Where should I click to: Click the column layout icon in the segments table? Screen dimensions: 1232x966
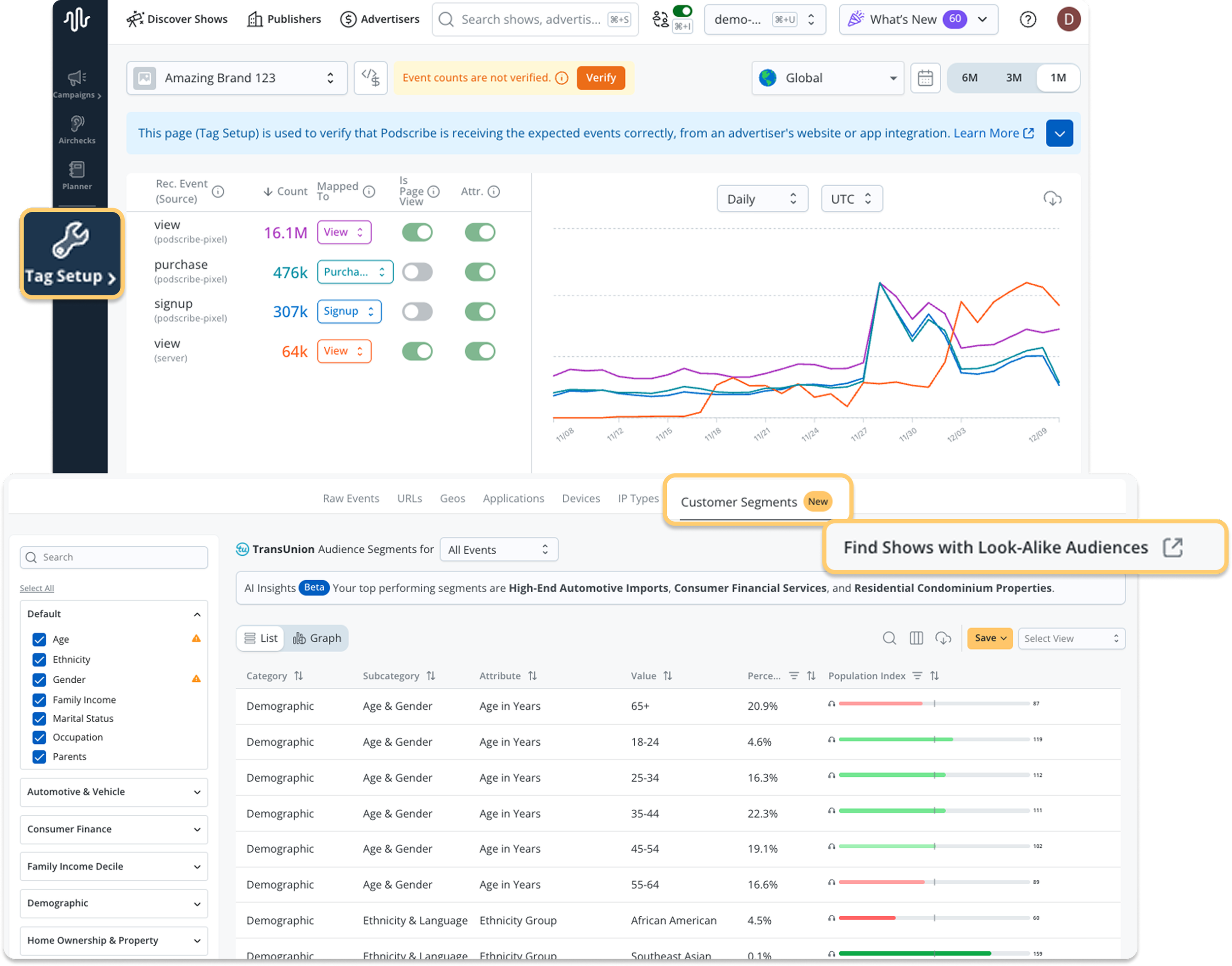(916, 638)
